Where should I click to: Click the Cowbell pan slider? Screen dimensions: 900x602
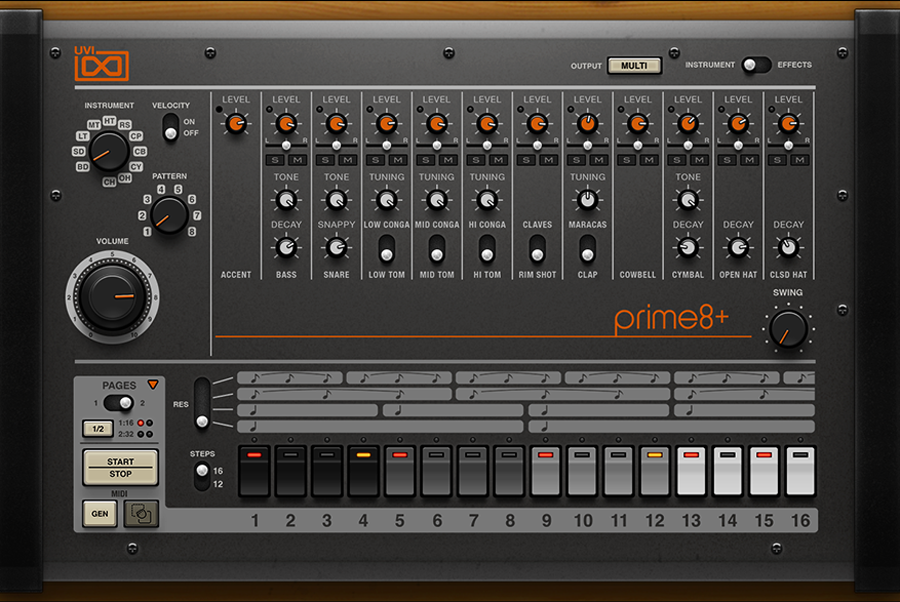638,145
